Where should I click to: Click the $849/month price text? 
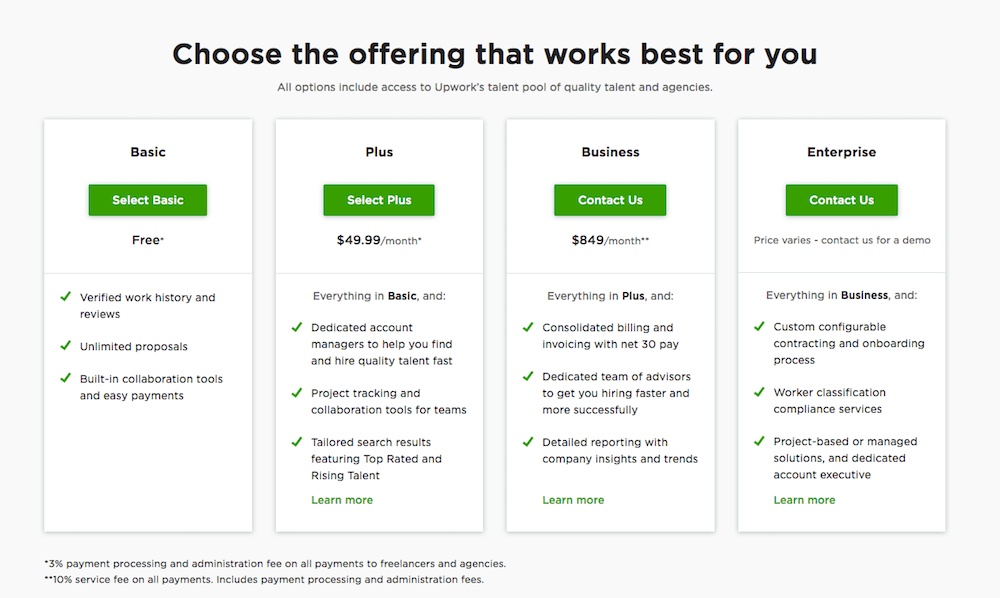610,240
